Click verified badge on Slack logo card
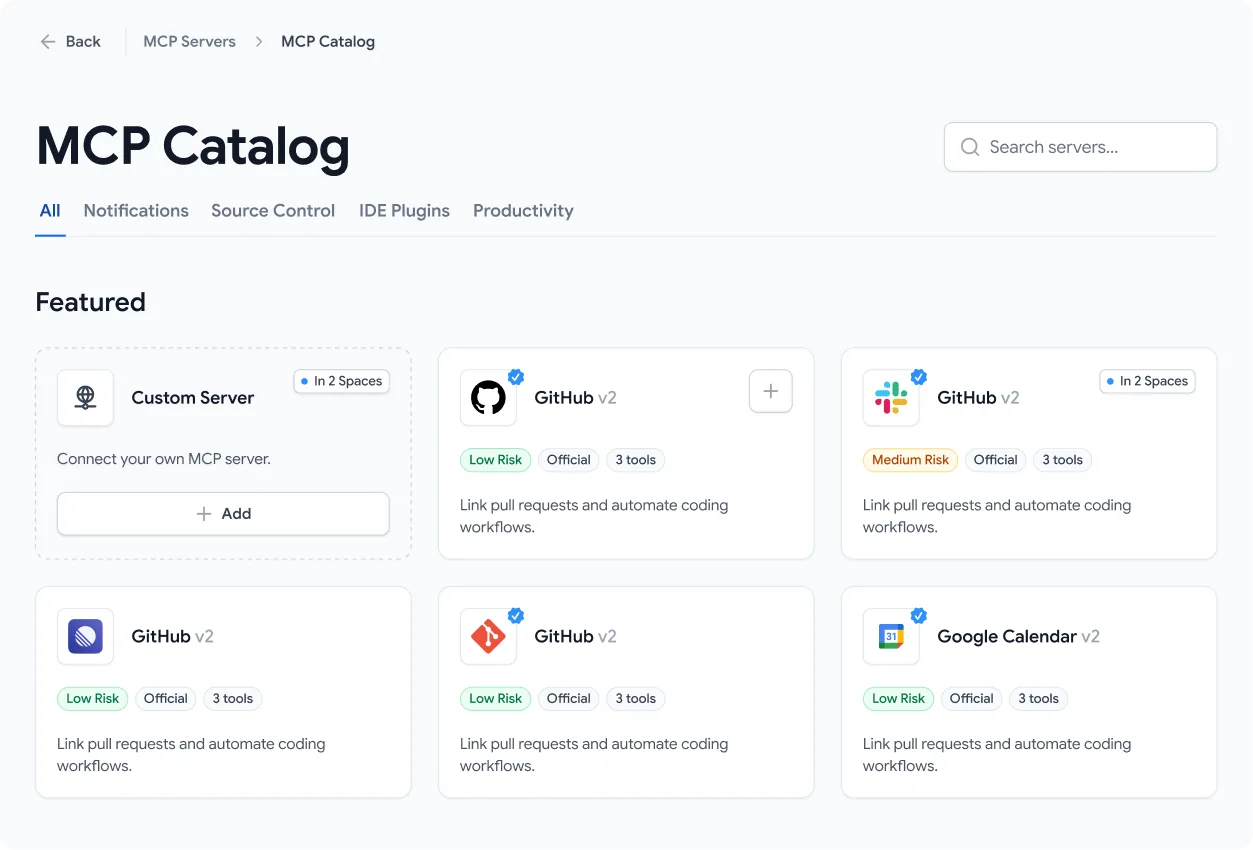The height and width of the screenshot is (850, 1253). pos(919,377)
